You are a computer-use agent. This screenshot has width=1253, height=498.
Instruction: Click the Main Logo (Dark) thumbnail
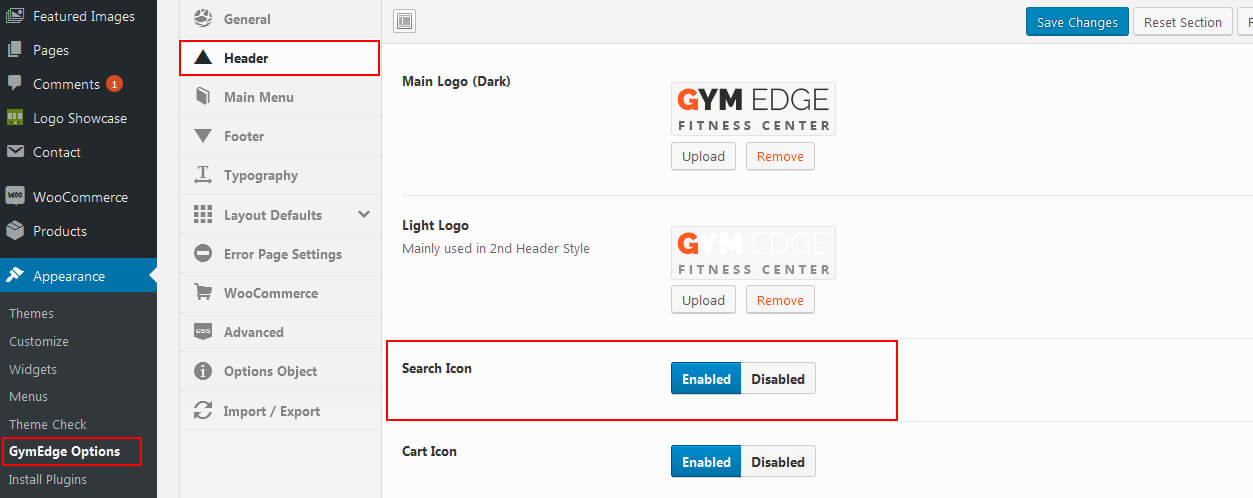click(753, 109)
